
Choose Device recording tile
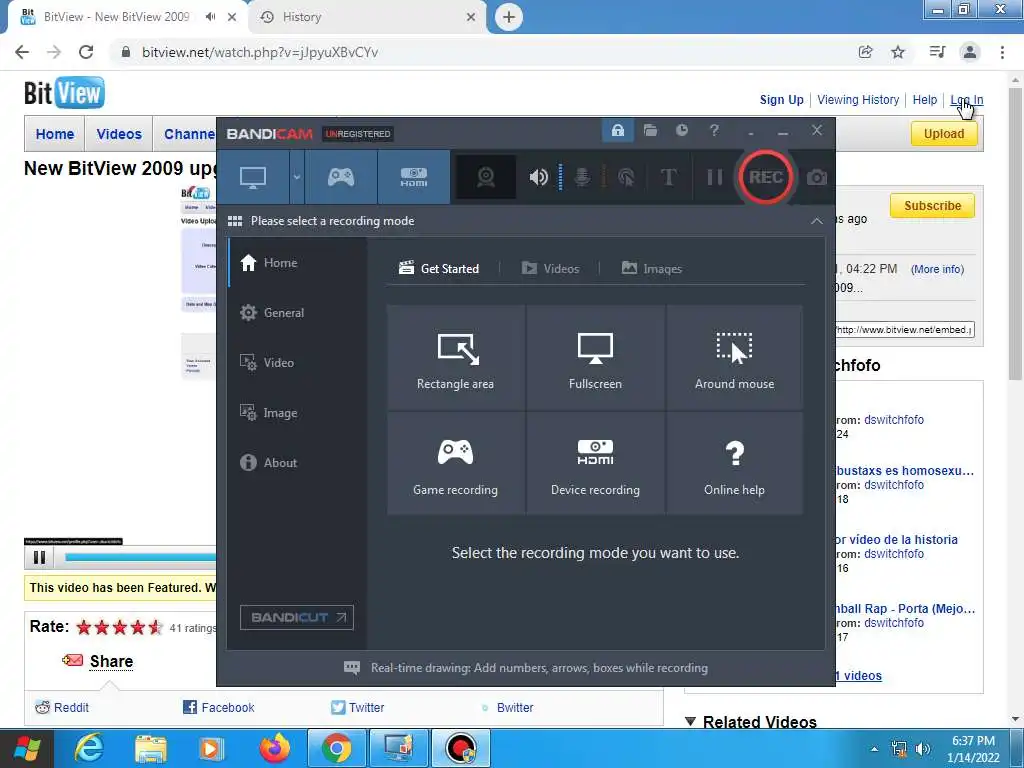(595, 464)
